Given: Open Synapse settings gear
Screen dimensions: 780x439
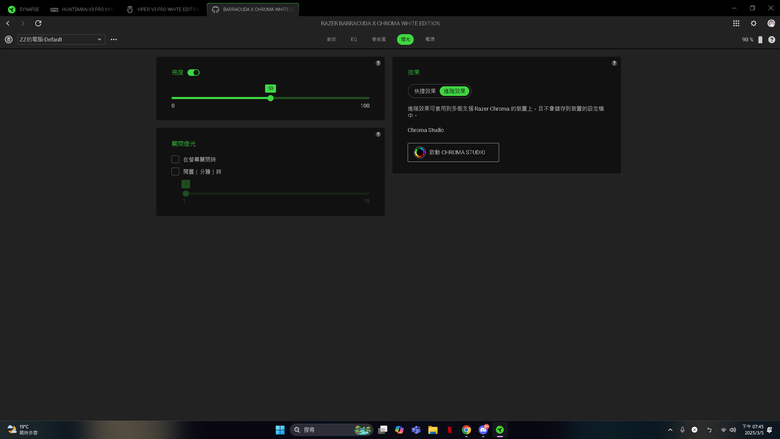Looking at the screenshot, I should pyautogui.click(x=754, y=23).
